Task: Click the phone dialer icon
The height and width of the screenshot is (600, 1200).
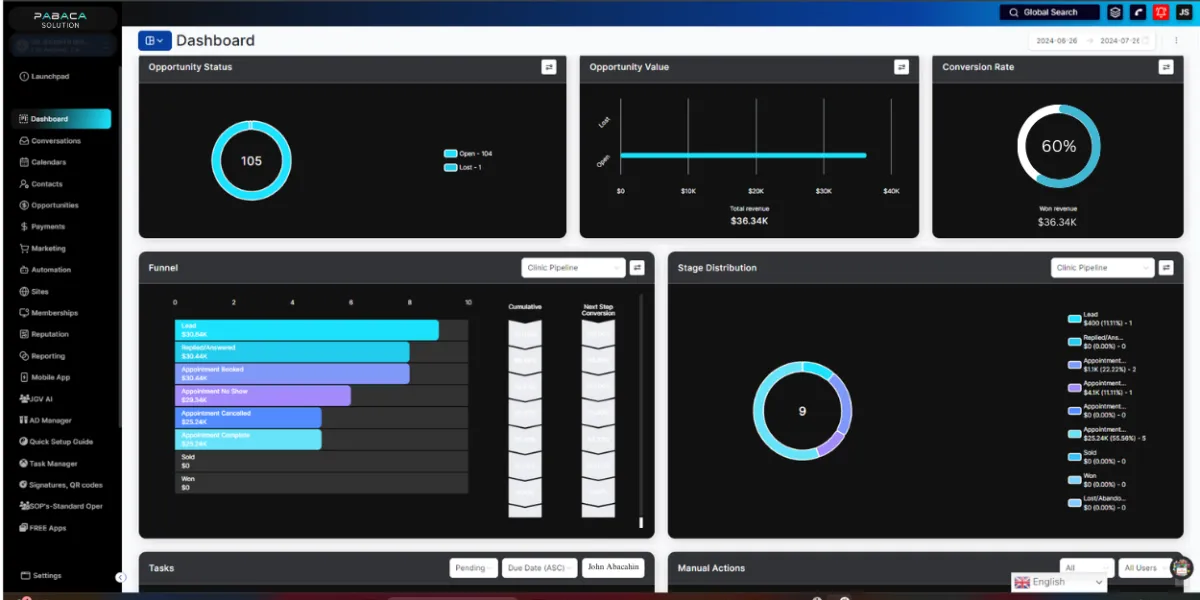Action: [x=1138, y=12]
